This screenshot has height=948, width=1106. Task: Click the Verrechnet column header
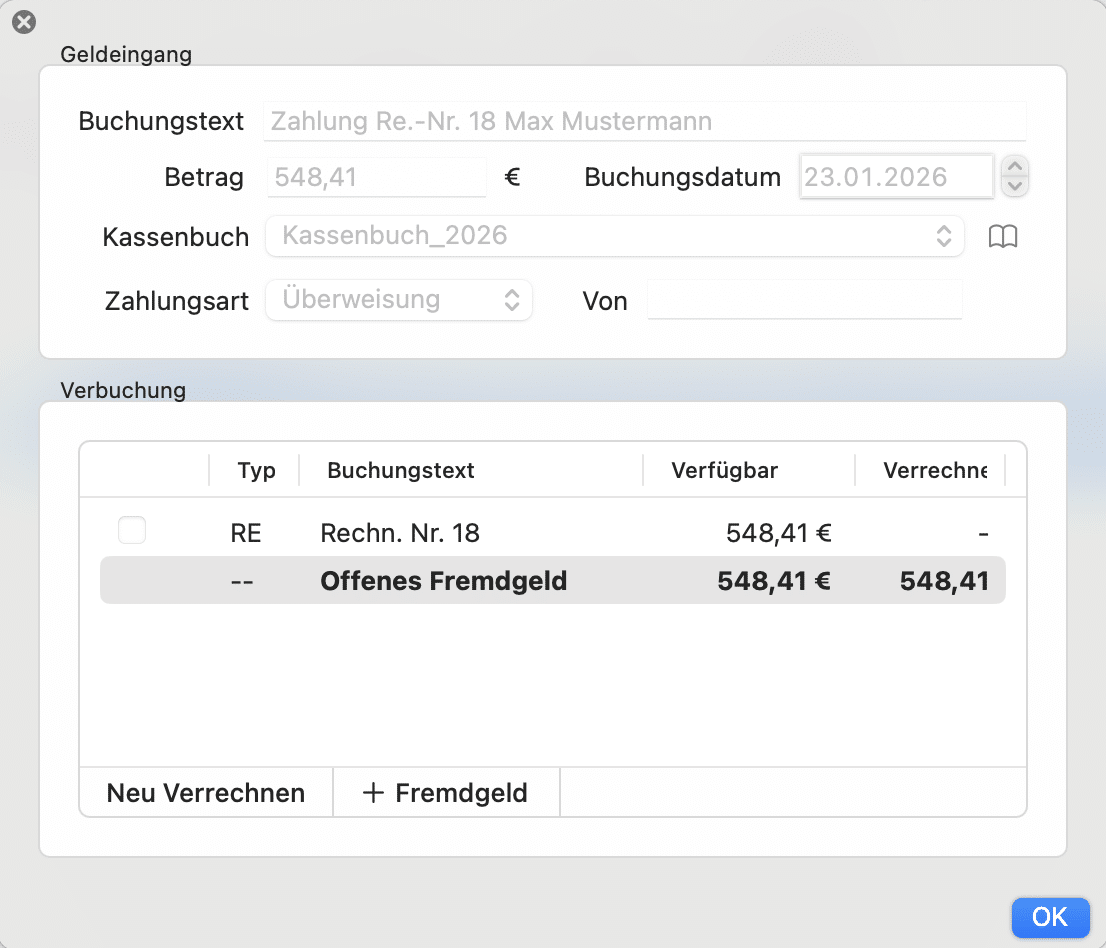click(934, 470)
